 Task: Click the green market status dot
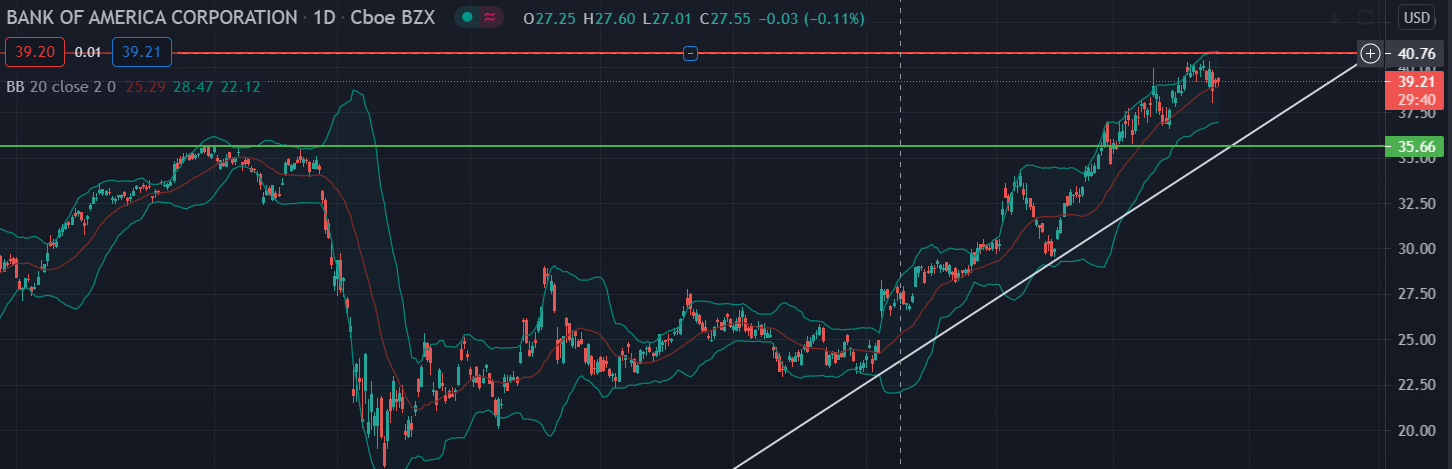466,18
